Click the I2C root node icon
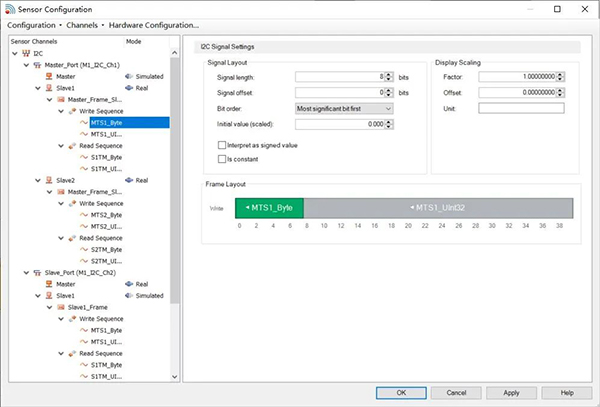This screenshot has height=407, width=600. click(x=26, y=53)
